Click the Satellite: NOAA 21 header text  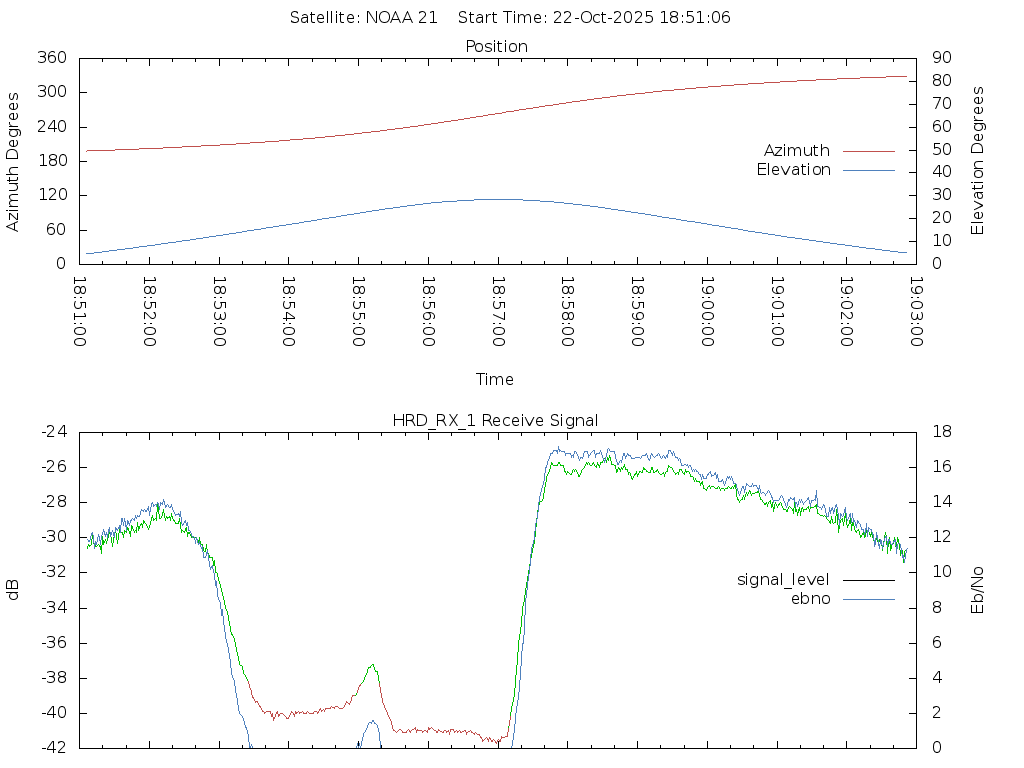click(364, 18)
